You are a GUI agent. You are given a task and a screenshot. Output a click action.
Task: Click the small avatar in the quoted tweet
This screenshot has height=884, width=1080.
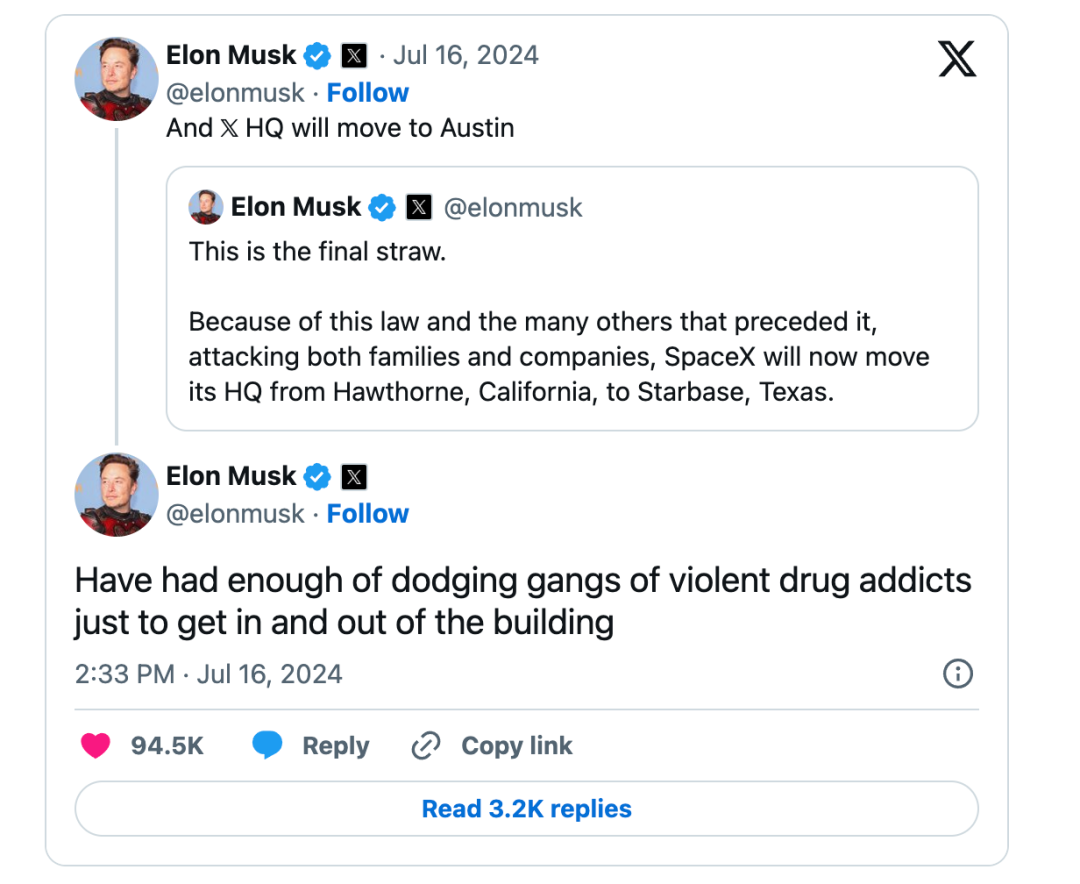pos(206,207)
